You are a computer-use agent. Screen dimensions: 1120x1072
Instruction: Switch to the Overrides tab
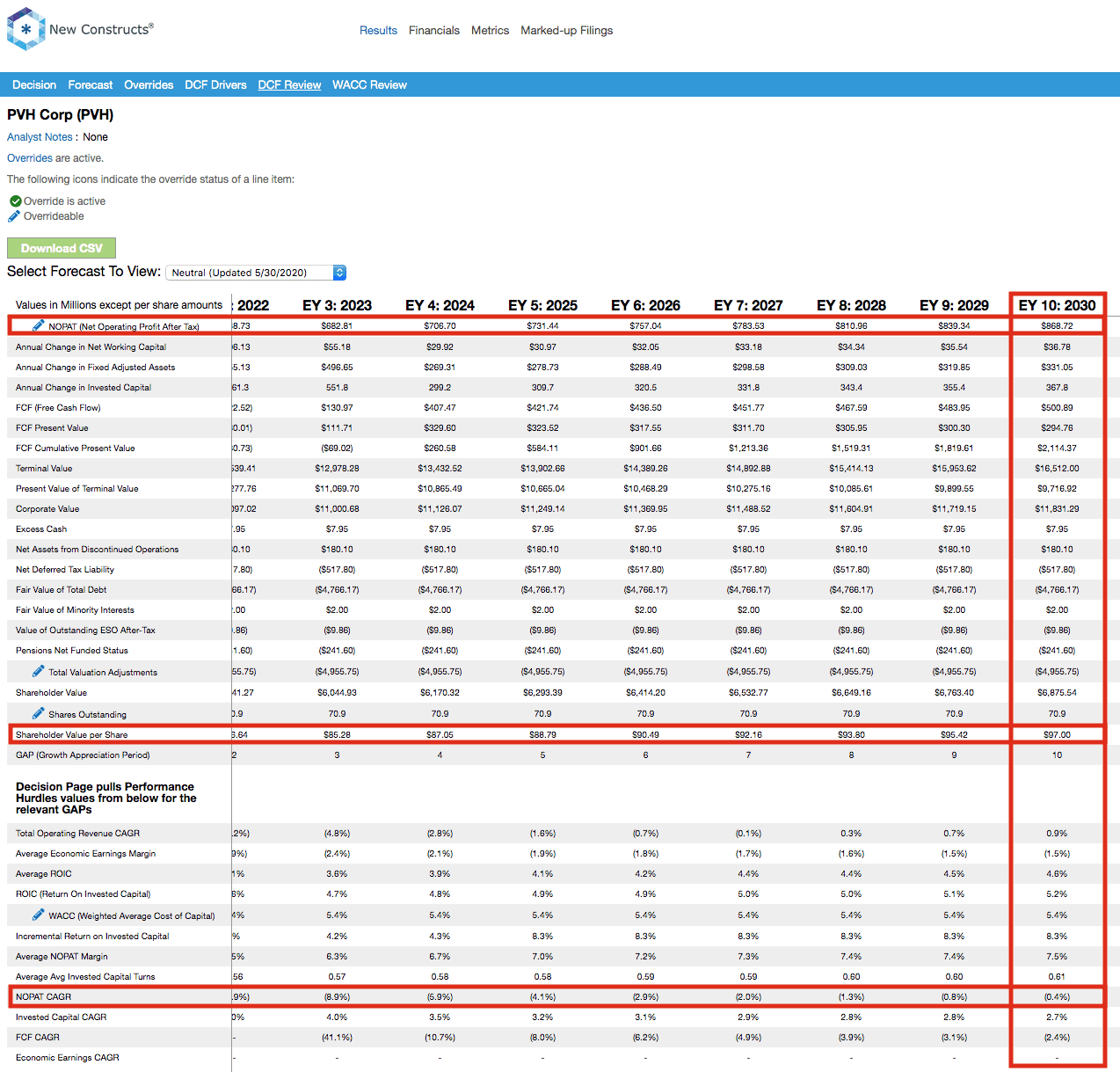point(149,85)
